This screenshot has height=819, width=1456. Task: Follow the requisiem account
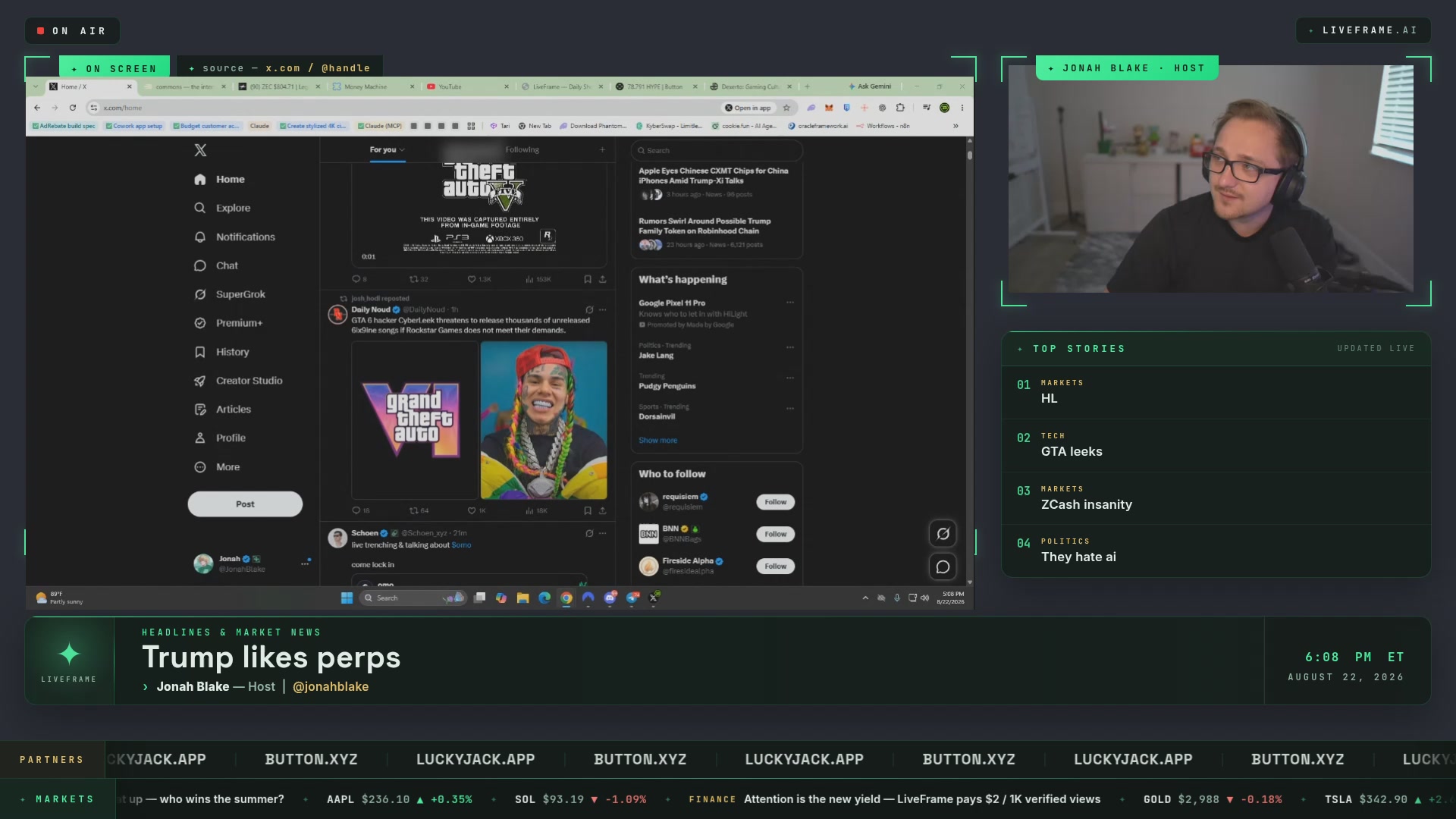pos(775,502)
